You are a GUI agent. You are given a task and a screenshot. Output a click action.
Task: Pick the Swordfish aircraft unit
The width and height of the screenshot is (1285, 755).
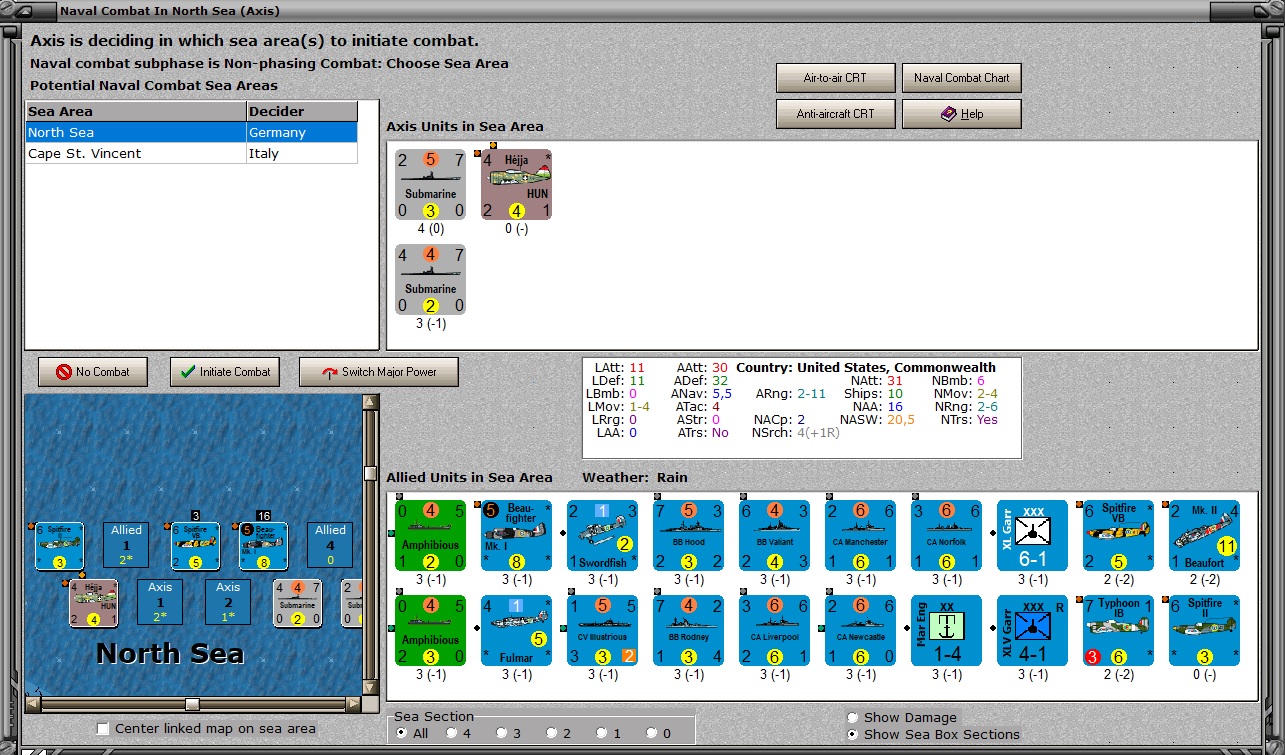tap(602, 535)
